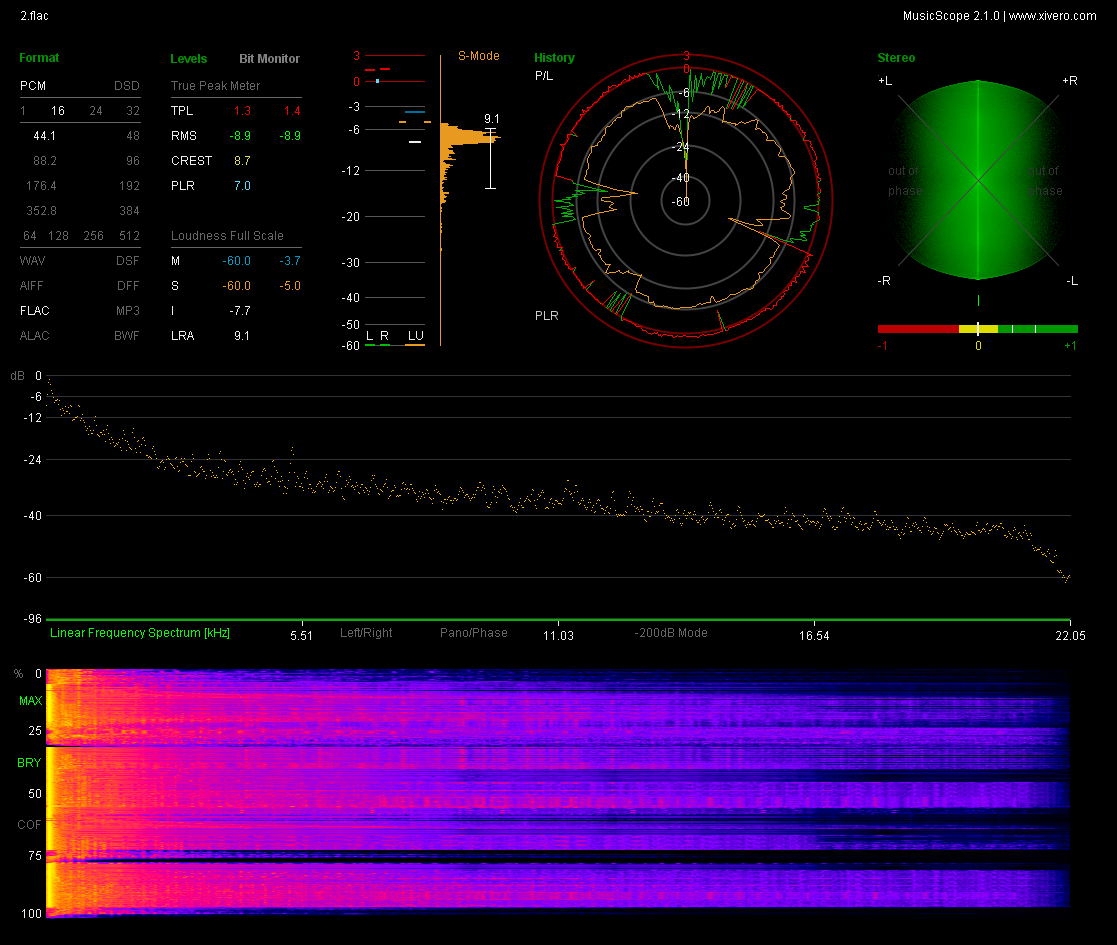1117x945 pixels.
Task: Open the www.xivero.com link
Action: pos(1052,15)
